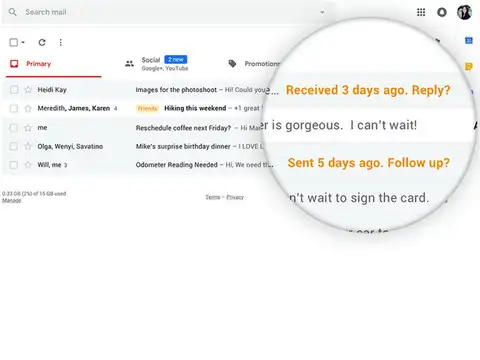Open the account profile avatar
The width and height of the screenshot is (480, 360).
coord(464,12)
